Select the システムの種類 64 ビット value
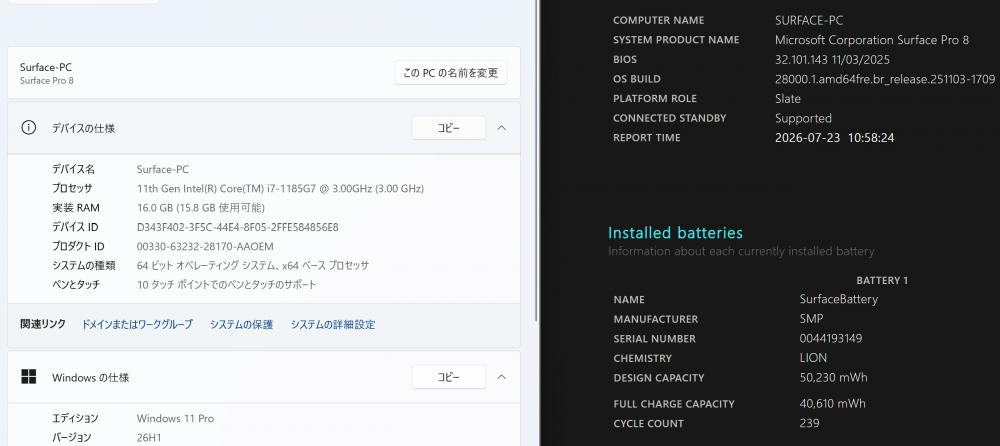 tap(253, 265)
